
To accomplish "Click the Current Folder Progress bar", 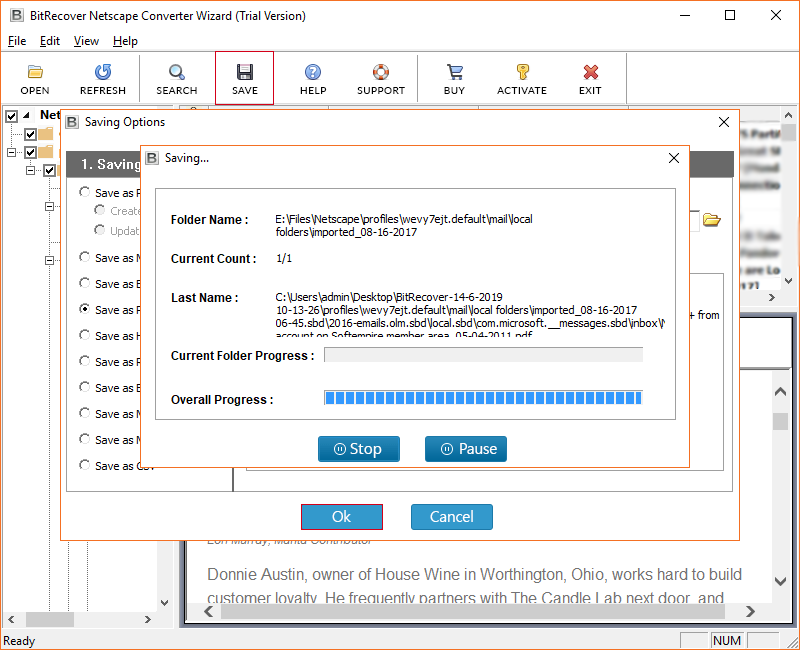I will [483, 355].
